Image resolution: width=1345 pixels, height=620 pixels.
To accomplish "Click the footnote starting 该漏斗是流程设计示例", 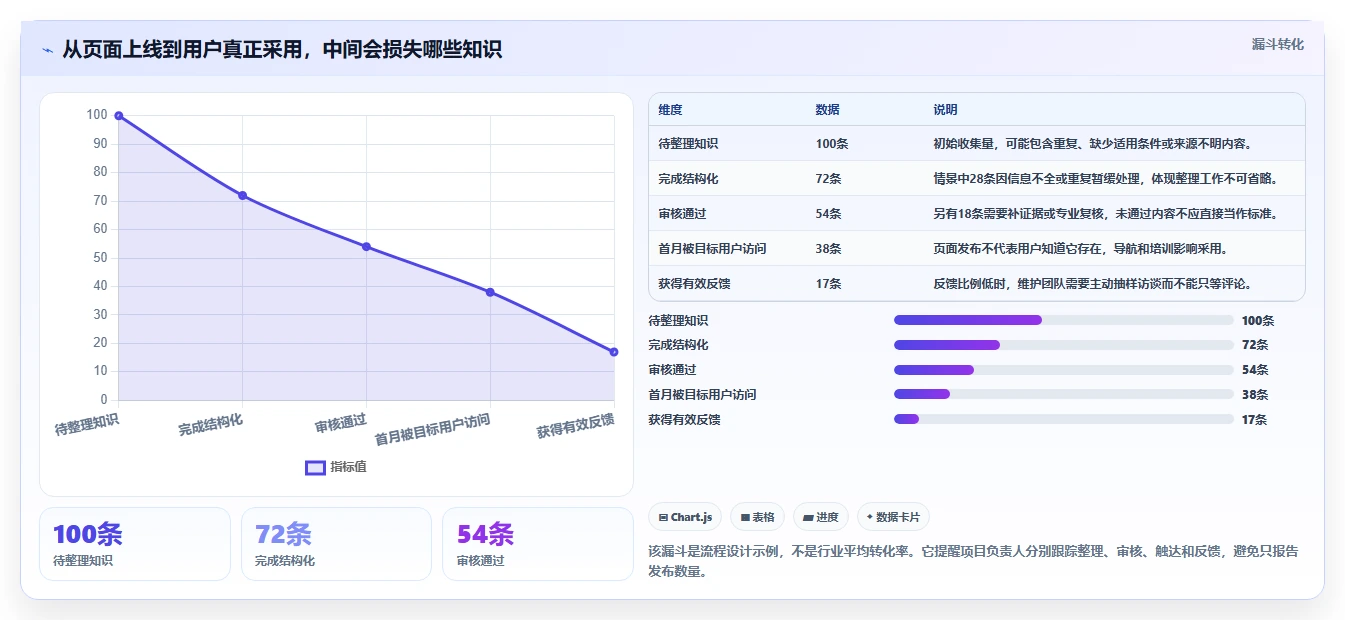I will (973, 561).
